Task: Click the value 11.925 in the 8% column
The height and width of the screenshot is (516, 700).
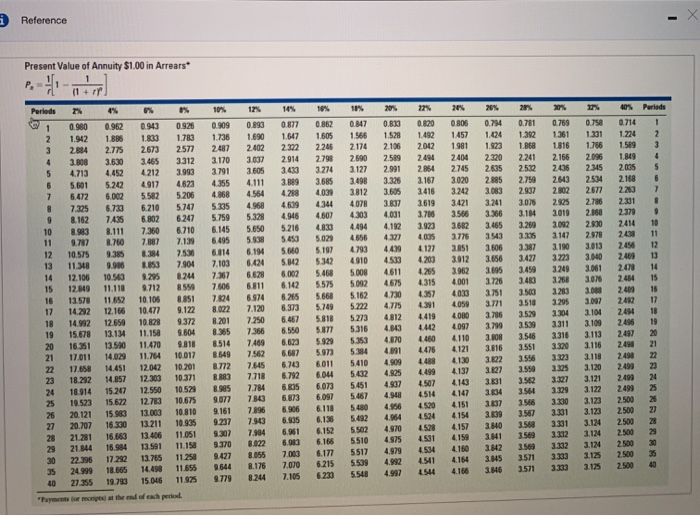Action: (186, 480)
